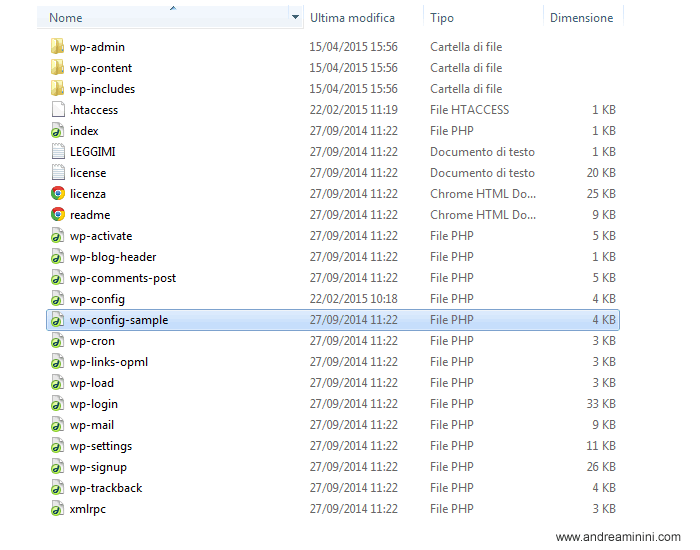Image resolution: width=700 pixels, height=550 pixels.
Task: Select the .htaccess file icon
Action: click(58, 110)
